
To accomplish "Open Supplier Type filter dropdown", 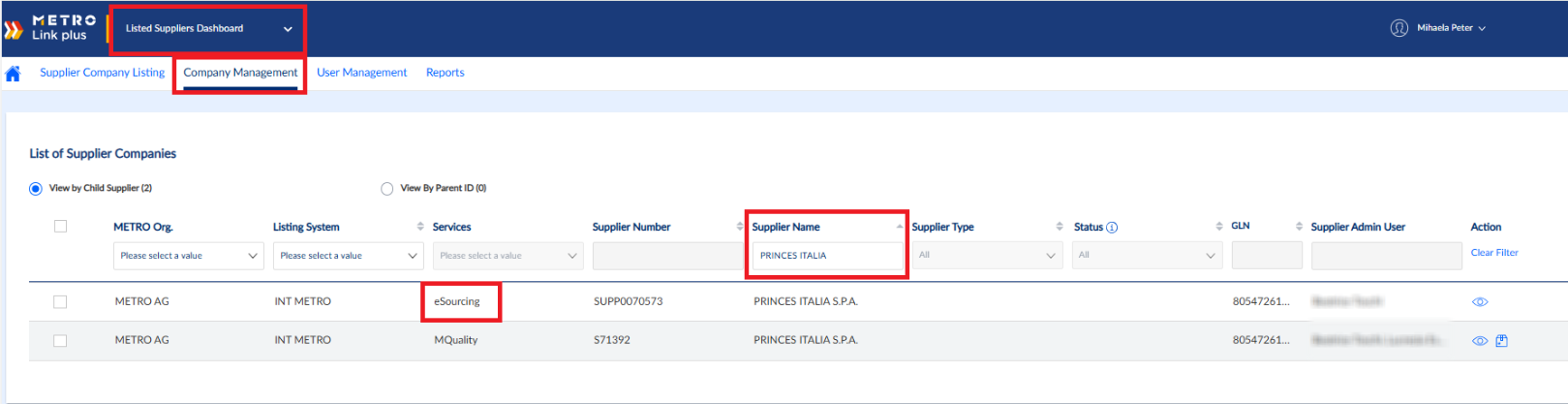I will (x=987, y=256).
